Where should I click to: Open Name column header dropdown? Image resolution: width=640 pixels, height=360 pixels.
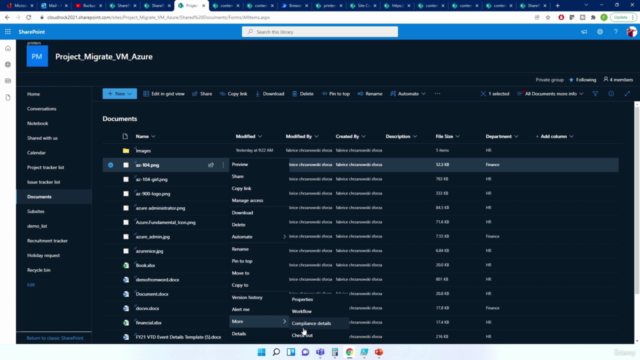click(145, 136)
